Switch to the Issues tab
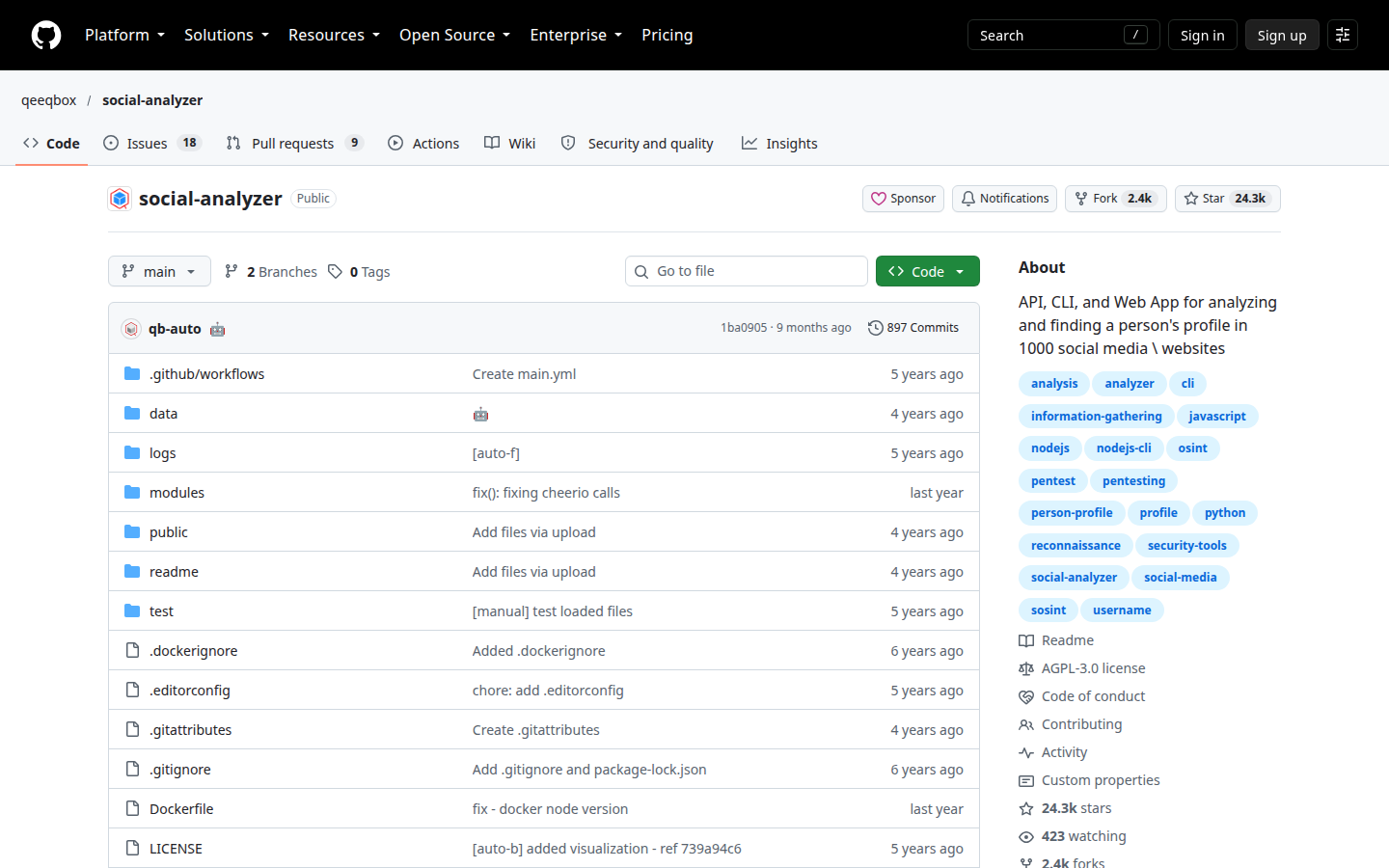Screen dimensions: 1389x868 pos(151,143)
